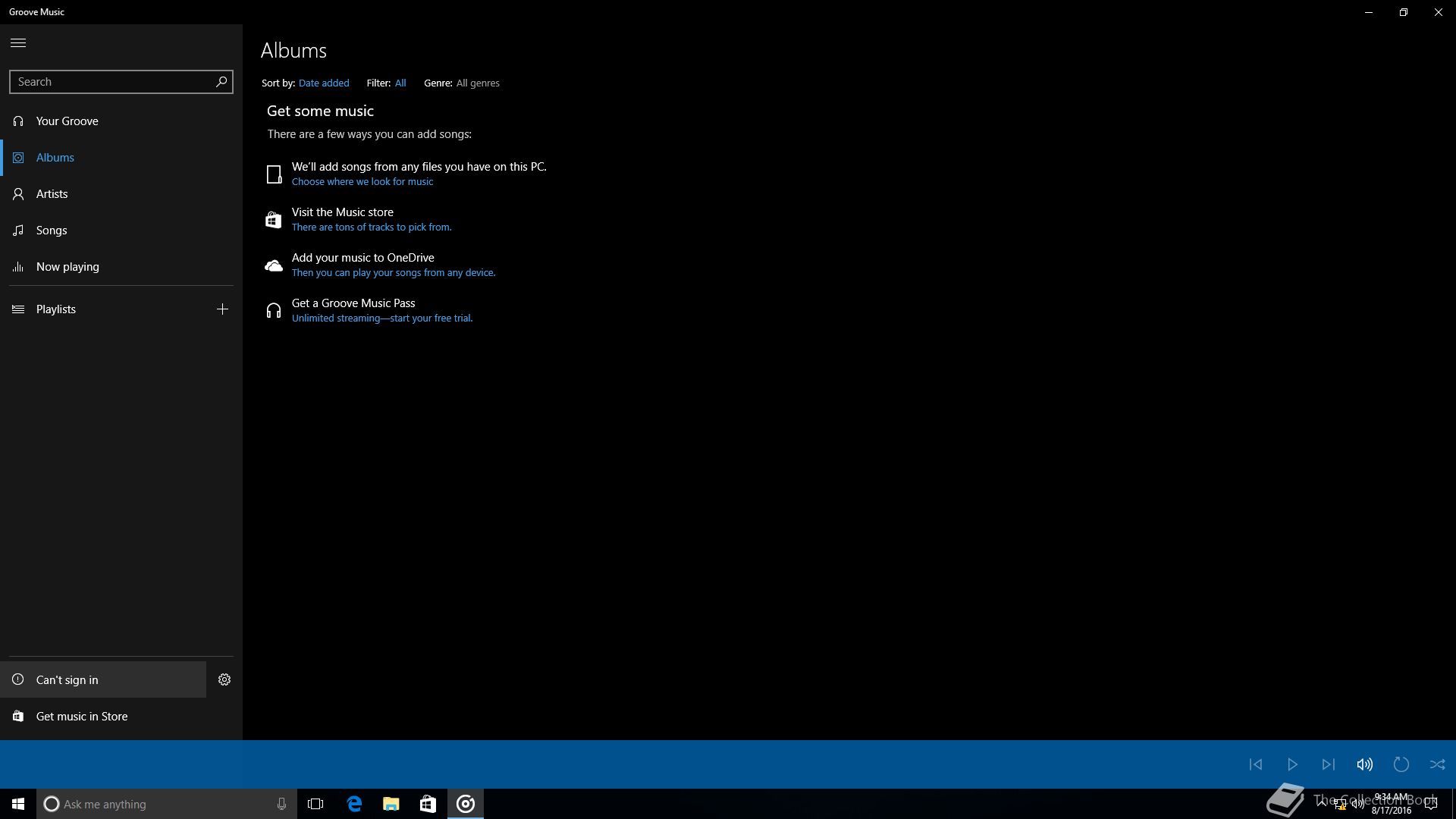Start free trial Unlimited streaming link
Screen dimensions: 1456x819
pos(382,318)
